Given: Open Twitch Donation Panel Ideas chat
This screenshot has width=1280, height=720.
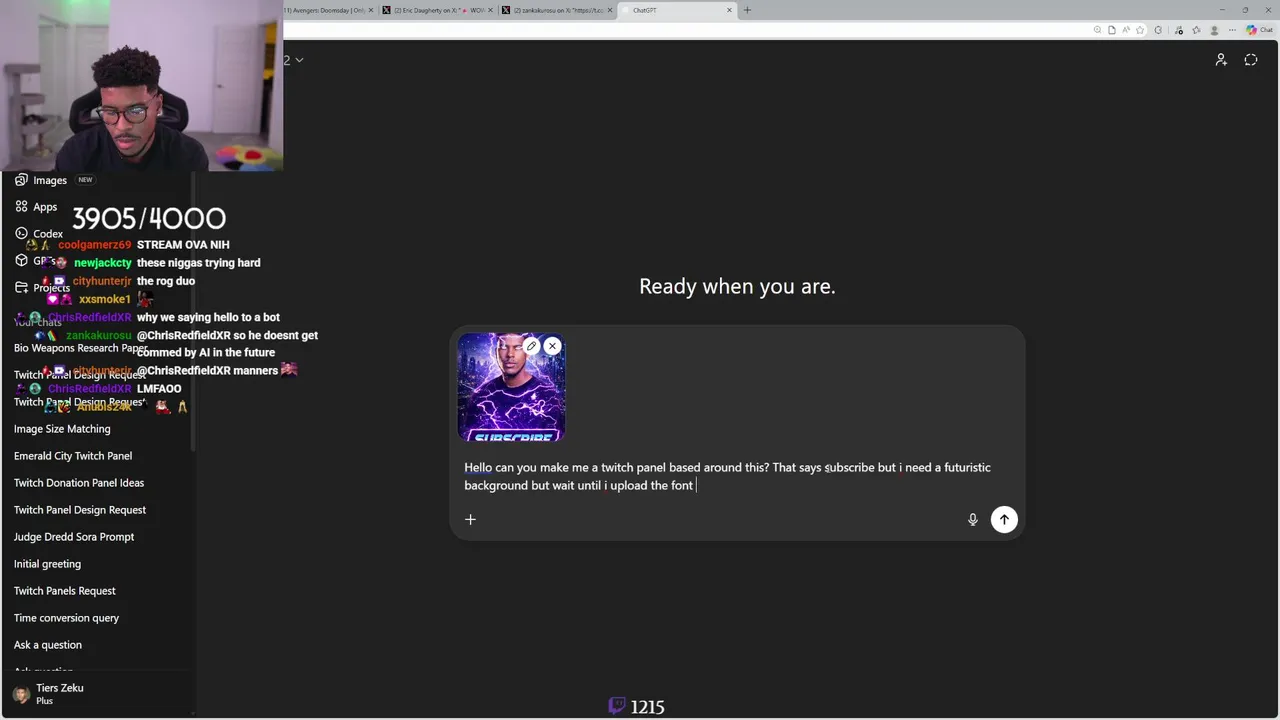Looking at the screenshot, I should [x=79, y=483].
